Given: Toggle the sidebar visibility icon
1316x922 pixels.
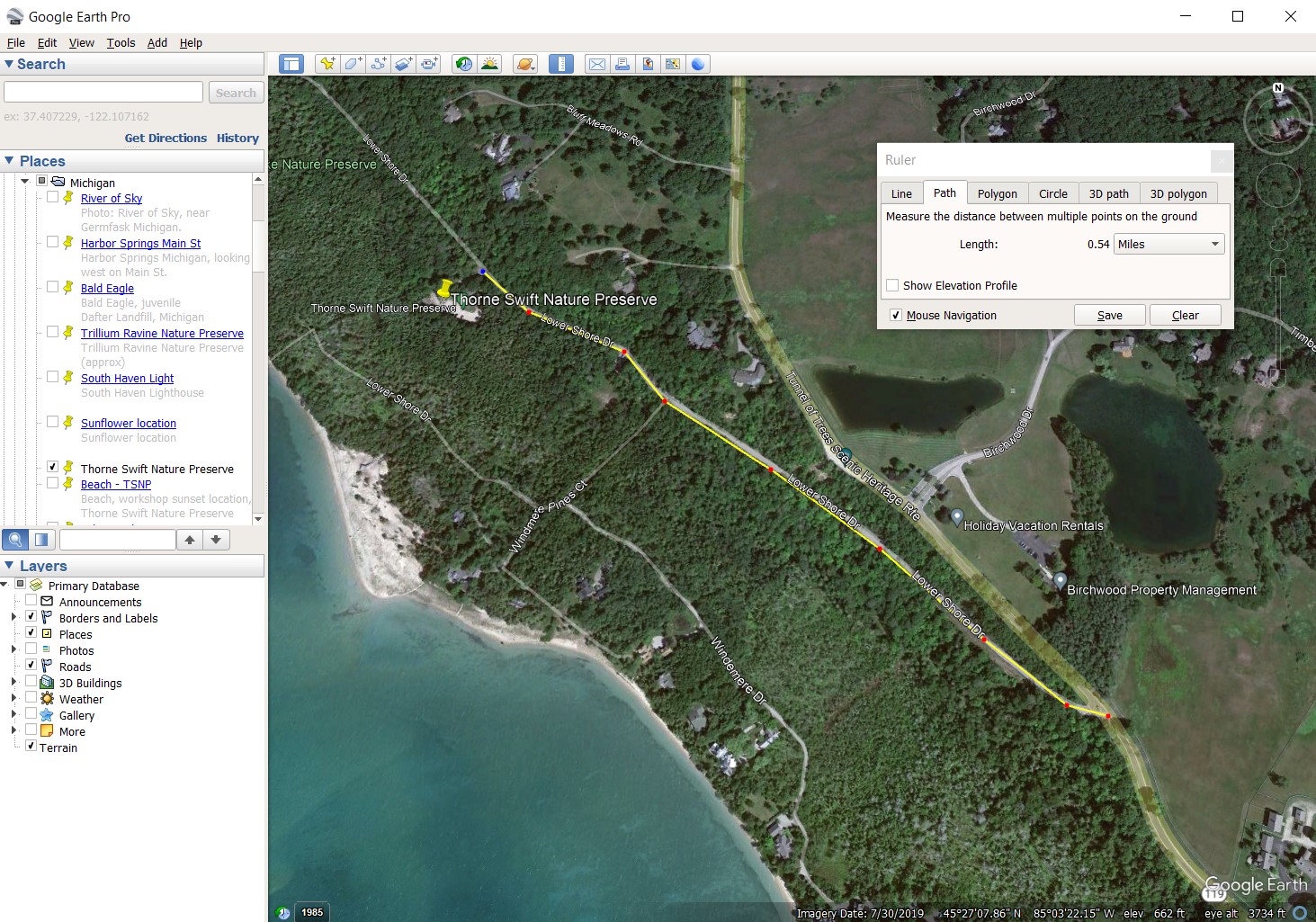Looking at the screenshot, I should (x=291, y=64).
